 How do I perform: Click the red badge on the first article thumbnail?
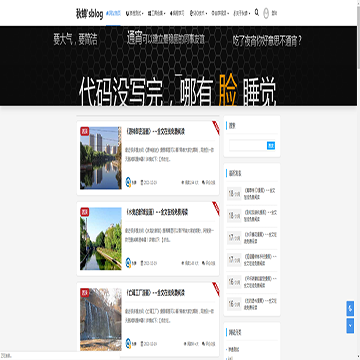85,131
